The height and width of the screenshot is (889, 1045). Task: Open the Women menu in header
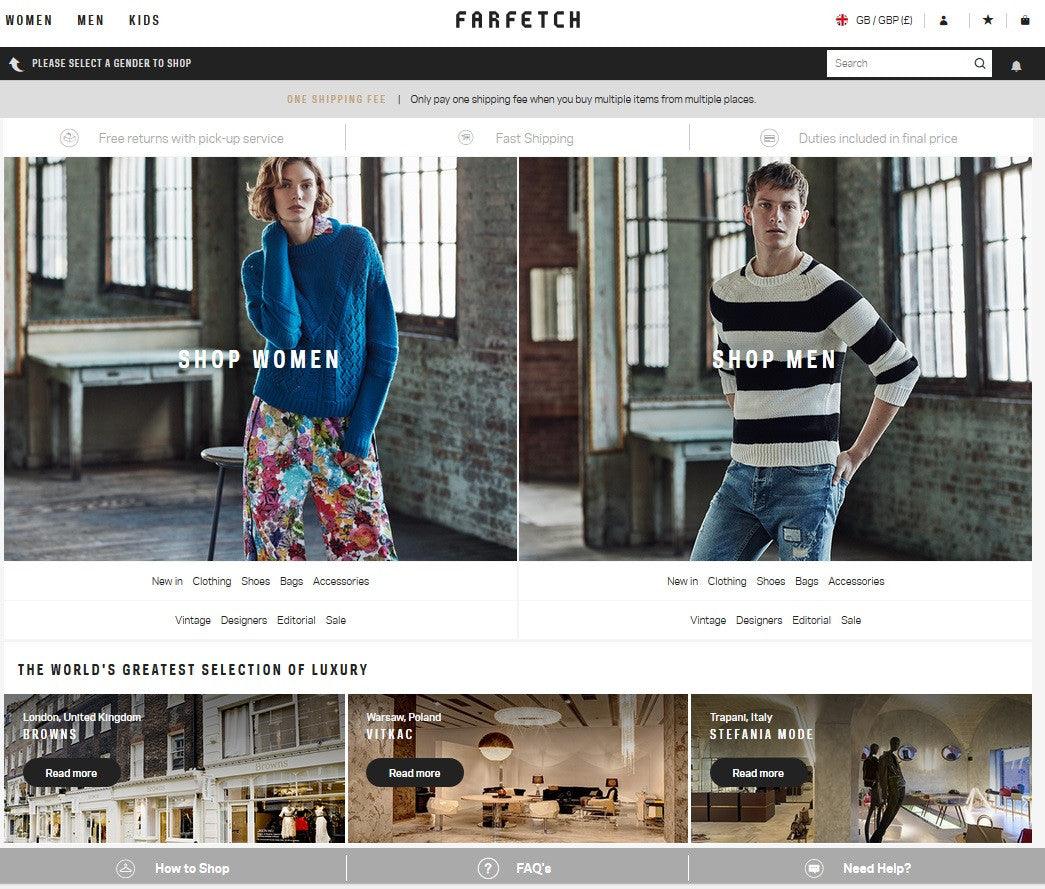coord(29,21)
